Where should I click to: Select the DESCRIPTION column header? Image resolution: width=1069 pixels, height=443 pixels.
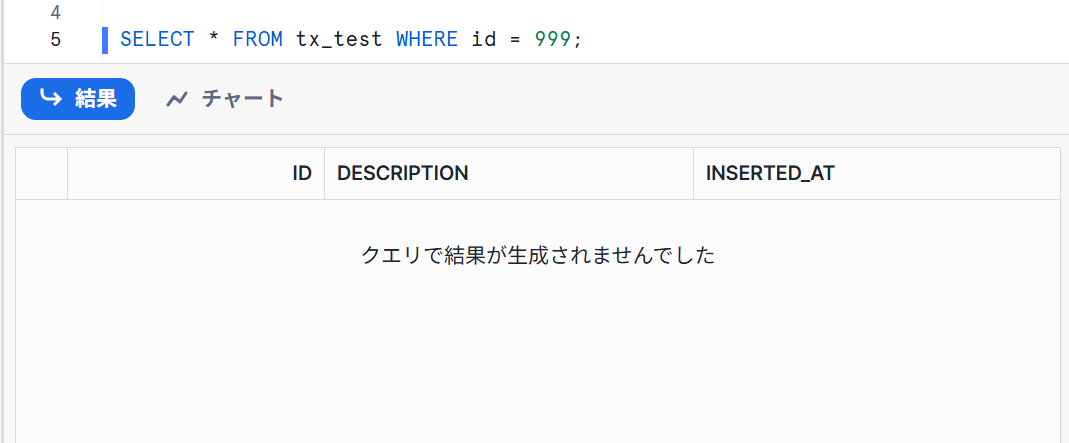click(x=403, y=173)
